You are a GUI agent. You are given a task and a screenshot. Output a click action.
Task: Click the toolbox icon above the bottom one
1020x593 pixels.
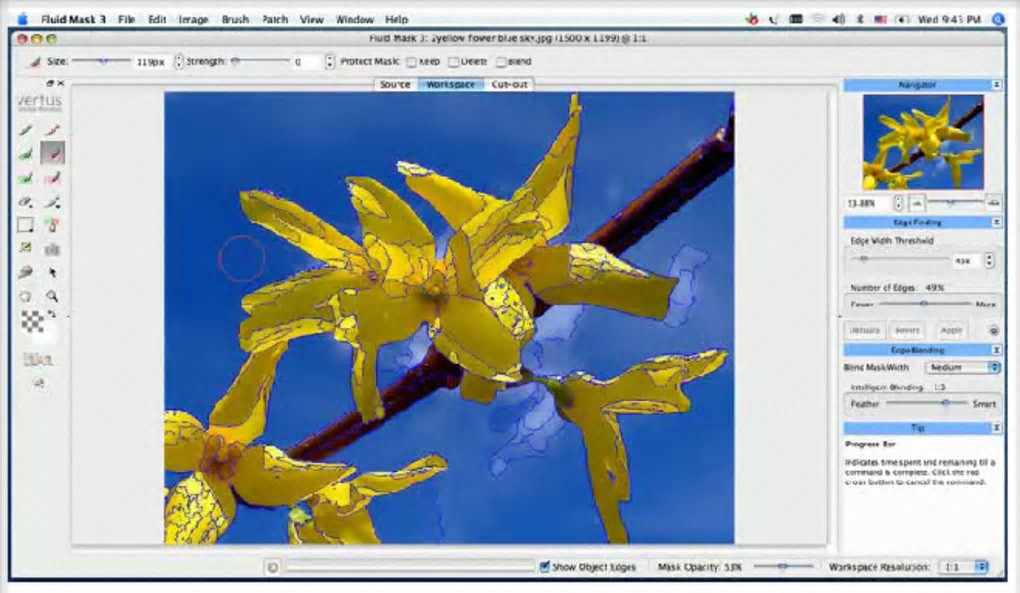pyautogui.click(x=38, y=359)
